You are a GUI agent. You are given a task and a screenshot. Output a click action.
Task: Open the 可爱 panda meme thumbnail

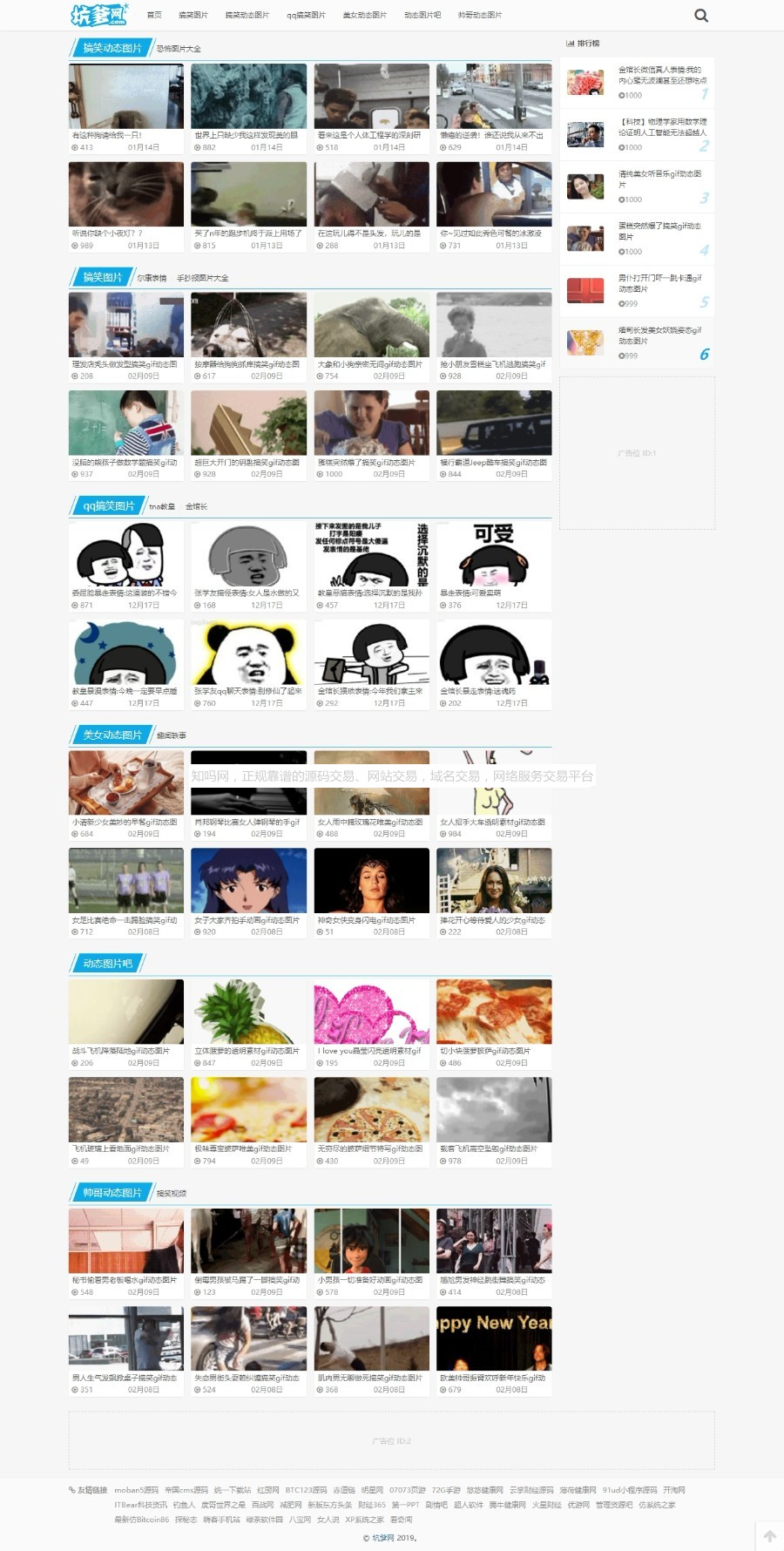pos(494,554)
